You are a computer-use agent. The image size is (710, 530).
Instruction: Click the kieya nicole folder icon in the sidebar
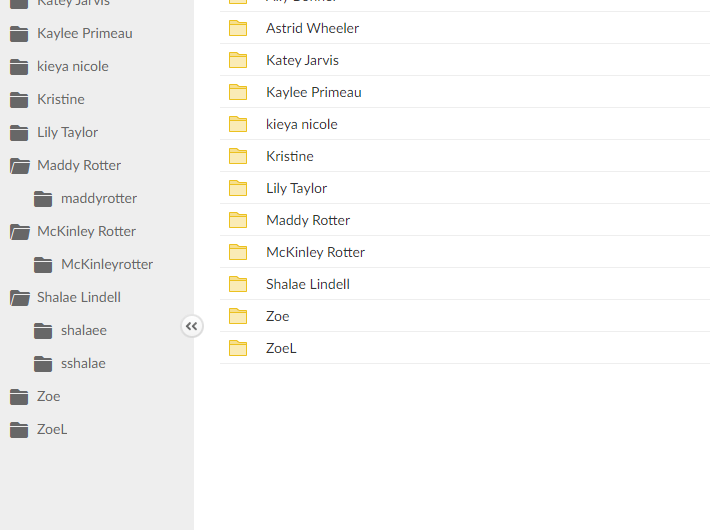tap(19, 67)
